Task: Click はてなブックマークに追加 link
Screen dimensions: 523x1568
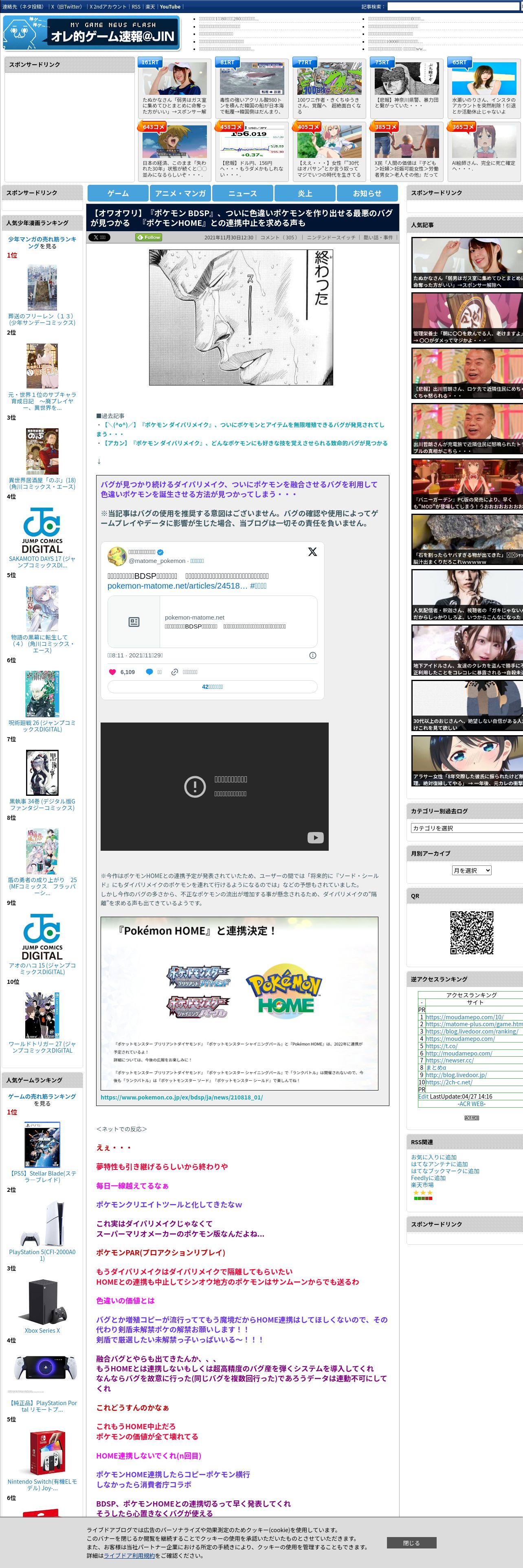Action: (445, 1171)
